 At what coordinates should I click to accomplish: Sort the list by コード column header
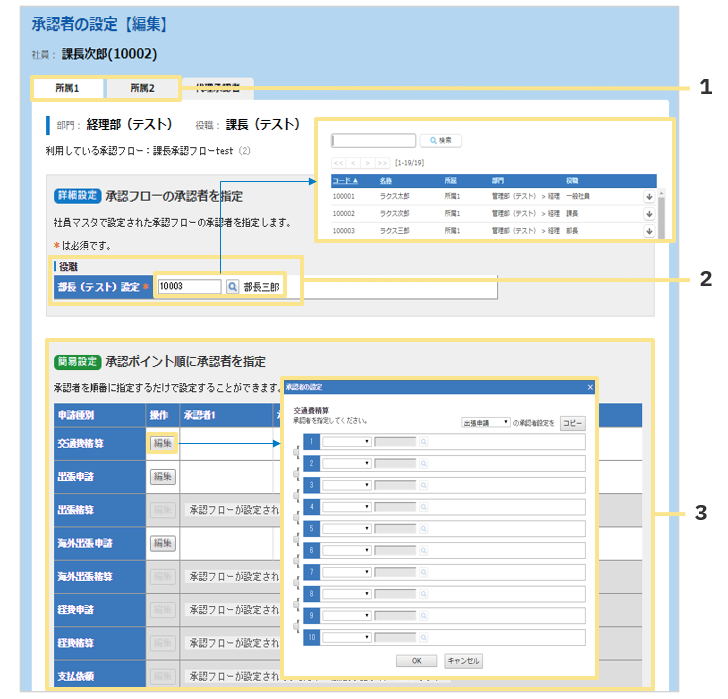(345, 181)
